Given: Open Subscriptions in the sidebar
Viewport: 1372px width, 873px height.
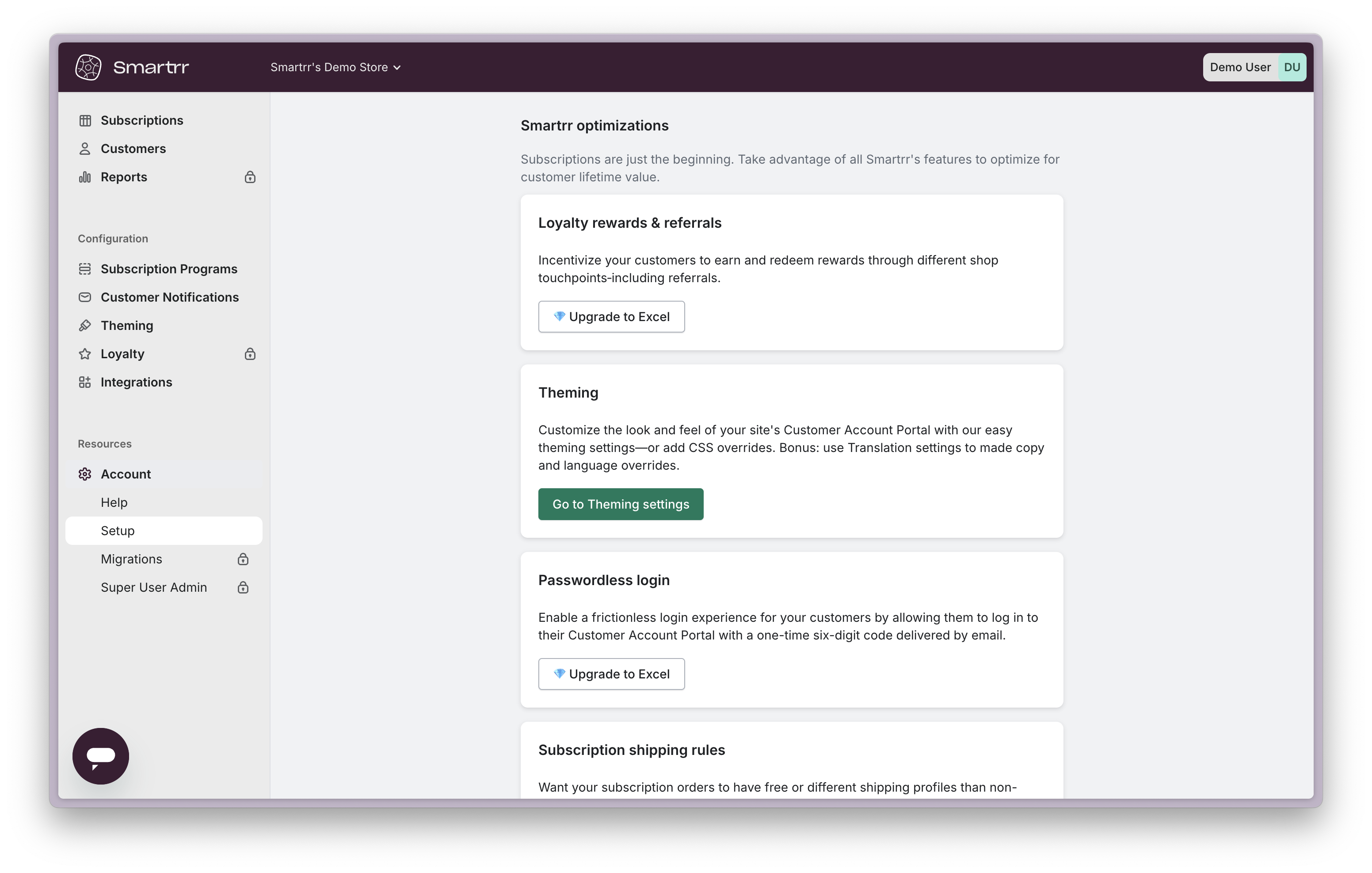Looking at the screenshot, I should tap(164, 120).
